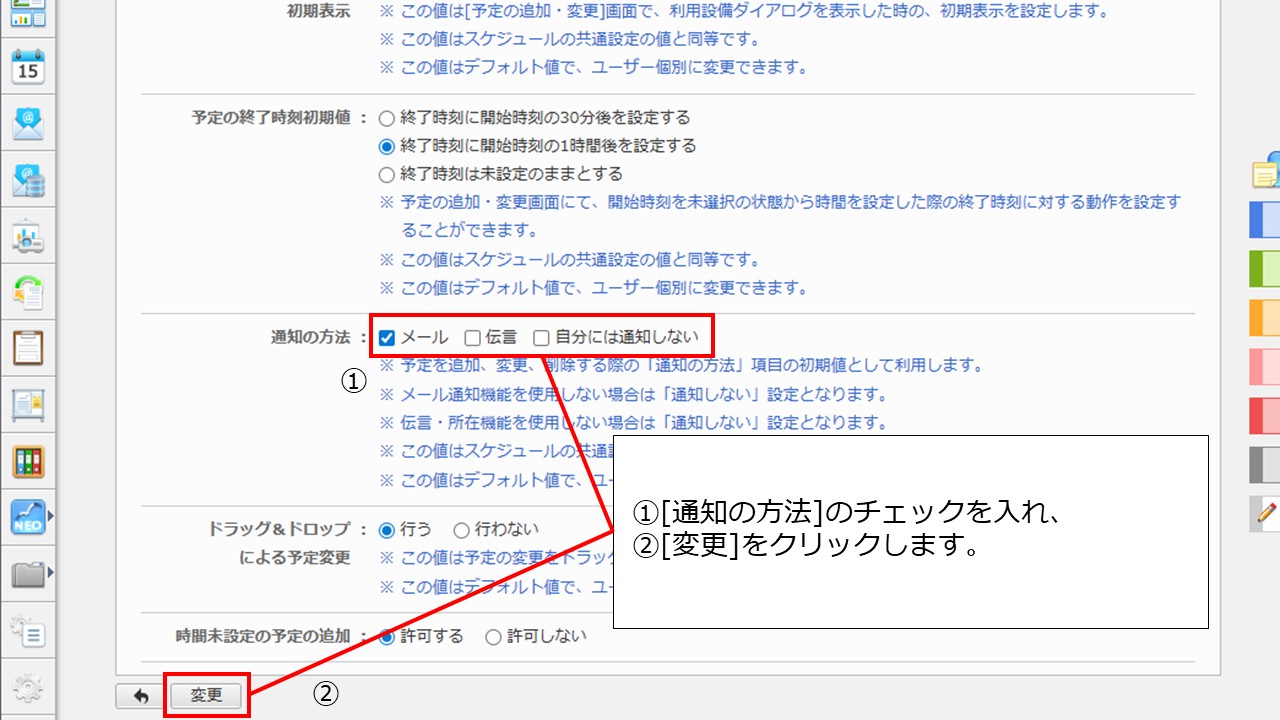Viewport: 1280px width, 720px height.
Task: Pick the pink color swatch
Action: (x=1265, y=367)
